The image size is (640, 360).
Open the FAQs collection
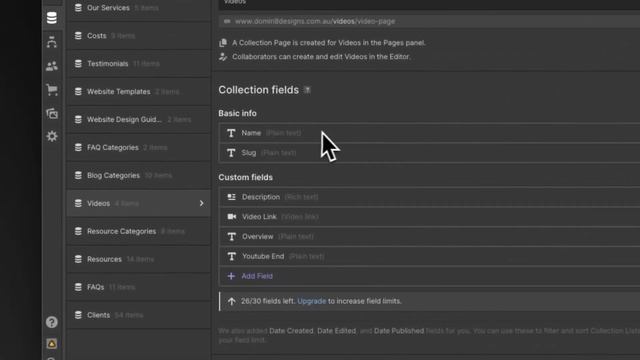(x=138, y=287)
